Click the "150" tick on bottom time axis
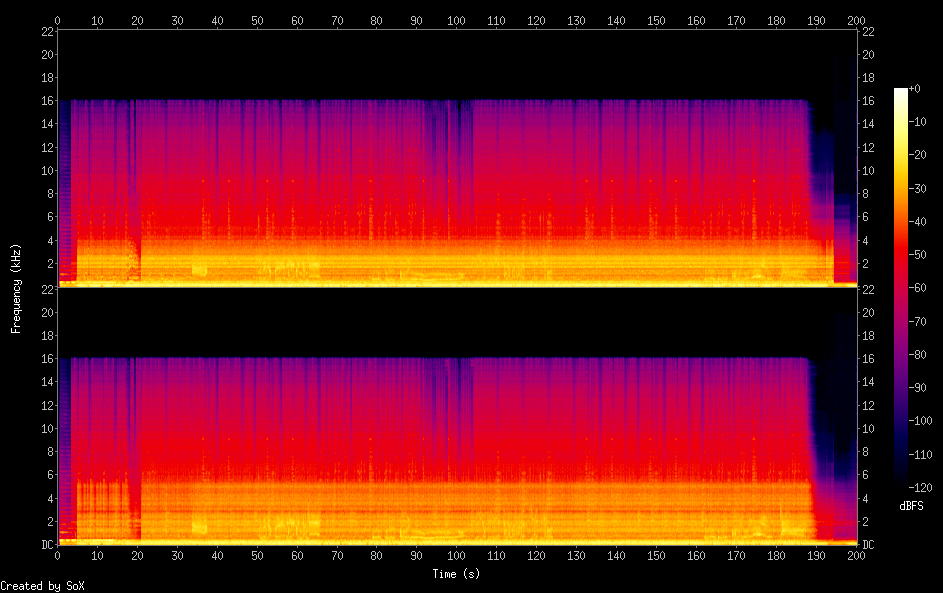This screenshot has width=943, height=593. point(656,556)
